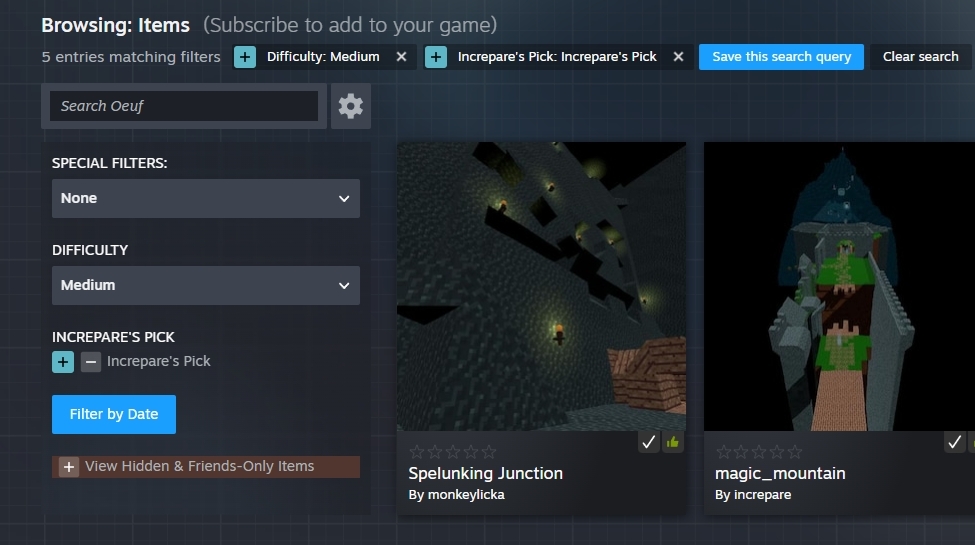Open the Special Filters dropdown set to None
This screenshot has width=975, height=545.
pyautogui.click(x=206, y=198)
